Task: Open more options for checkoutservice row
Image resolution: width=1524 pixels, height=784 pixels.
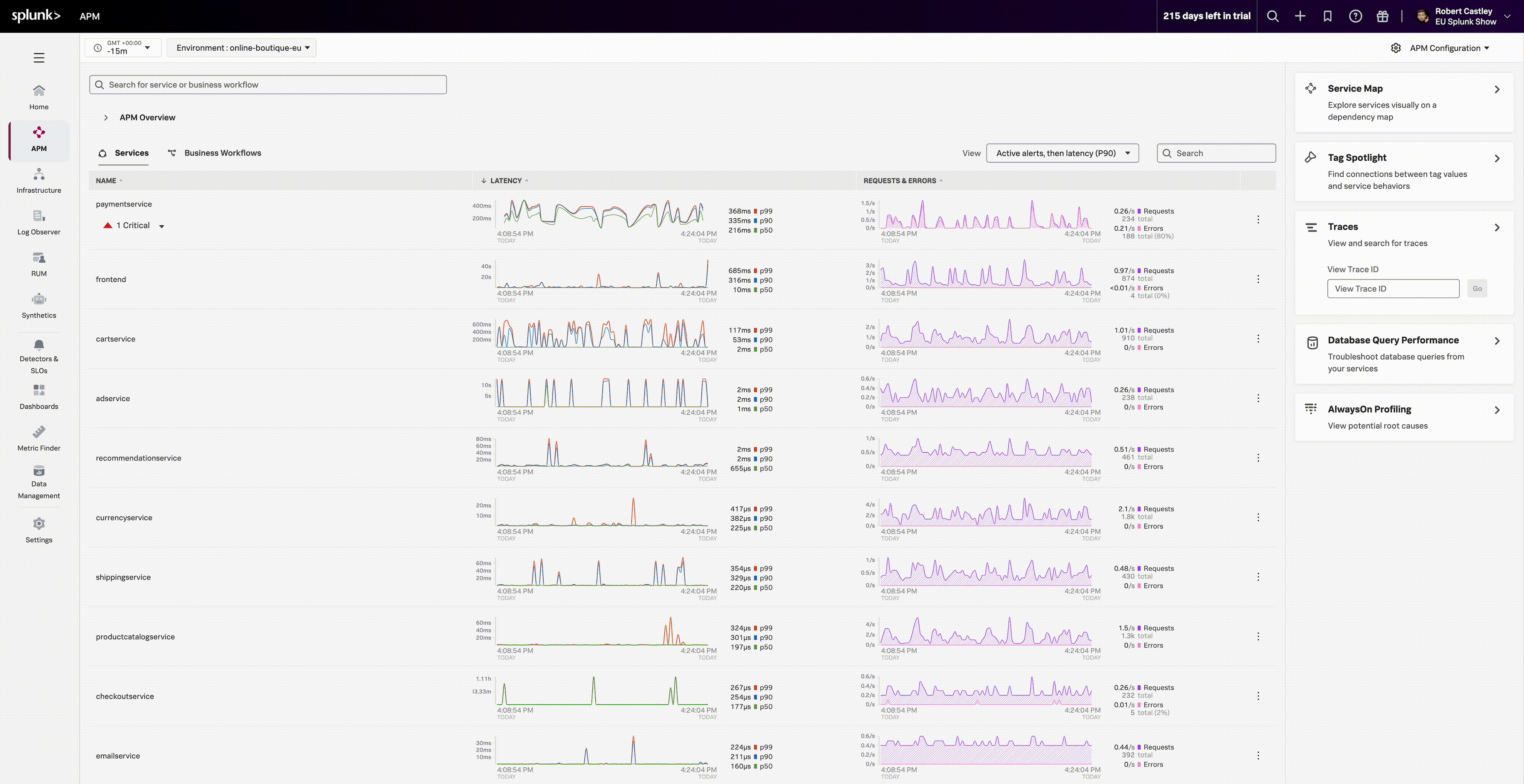Action: pos(1258,697)
